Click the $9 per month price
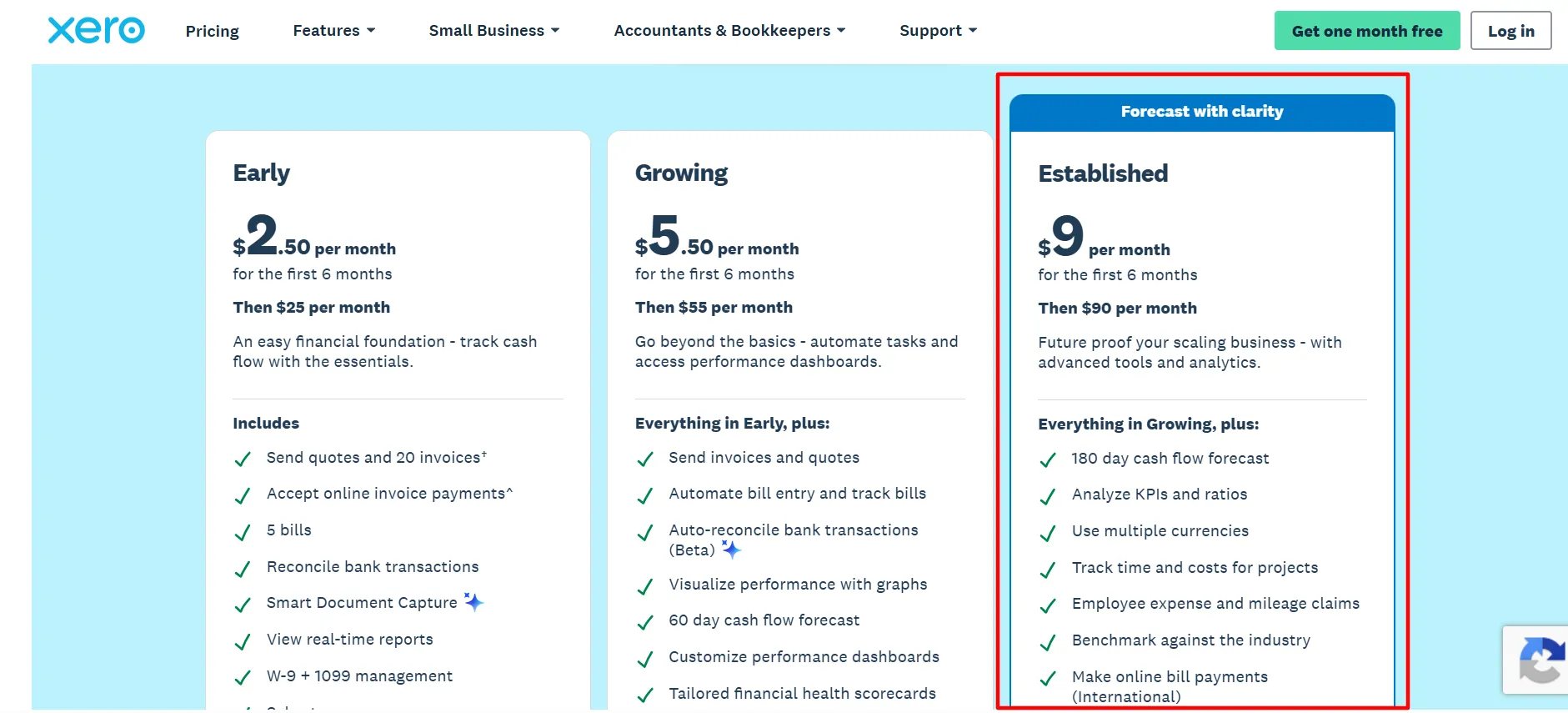This screenshot has width=1568, height=713. pyautogui.click(x=1104, y=236)
